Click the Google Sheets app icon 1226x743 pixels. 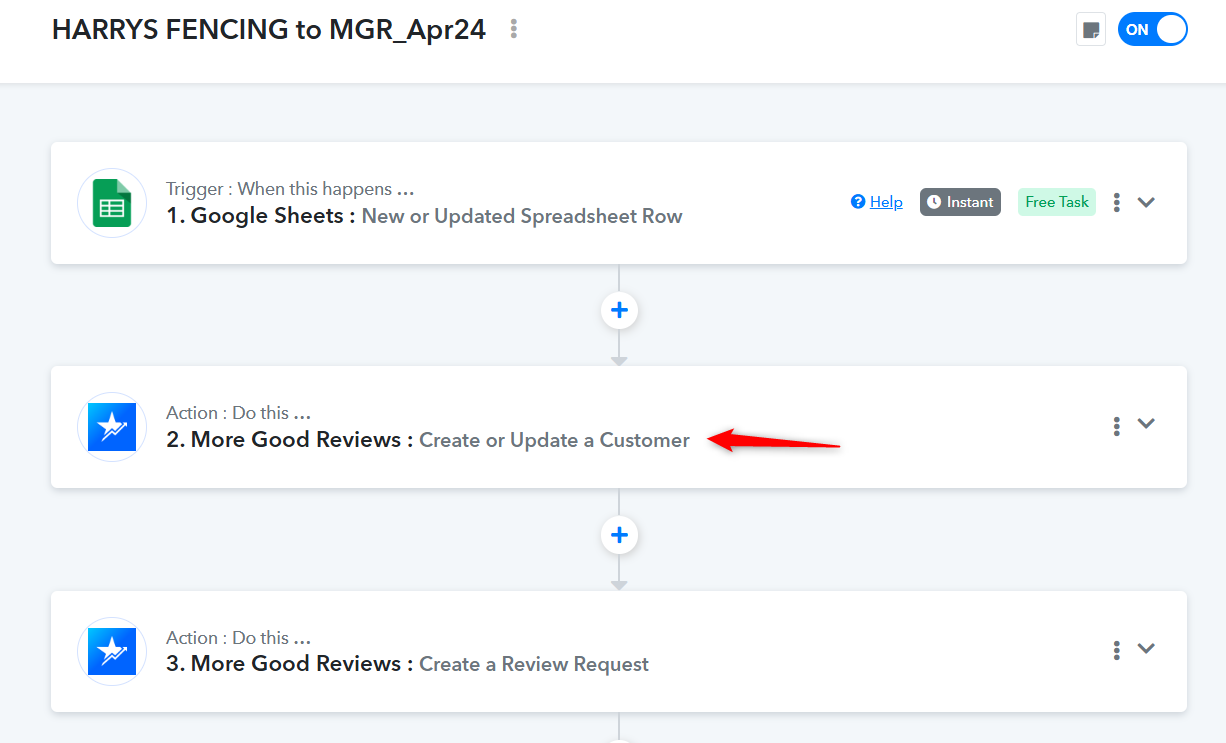(x=112, y=203)
